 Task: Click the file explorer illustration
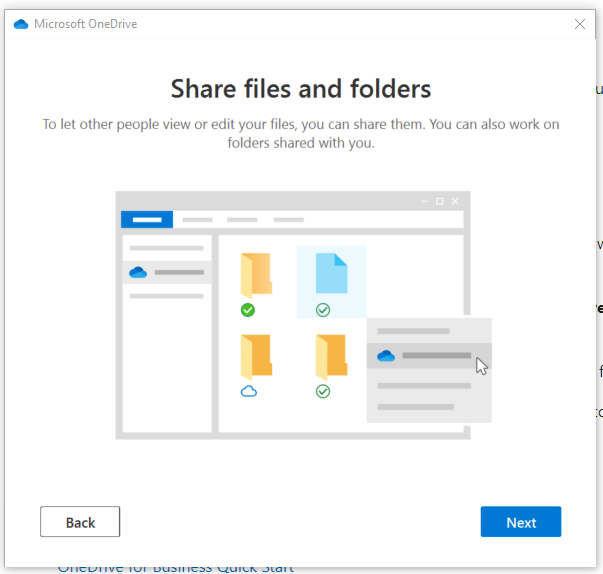(304, 315)
